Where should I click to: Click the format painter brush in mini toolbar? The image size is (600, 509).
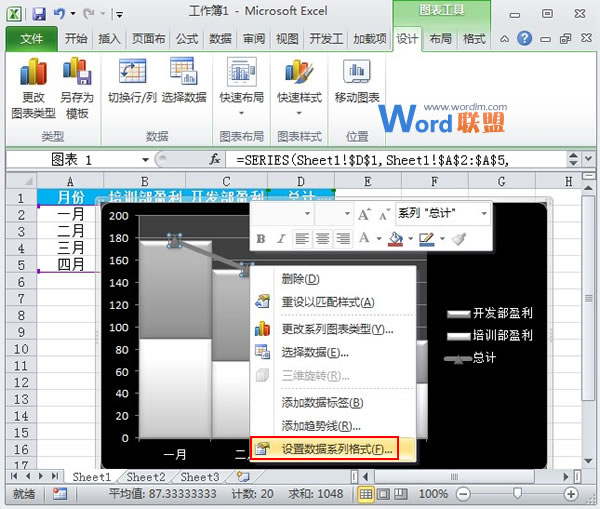(x=459, y=238)
